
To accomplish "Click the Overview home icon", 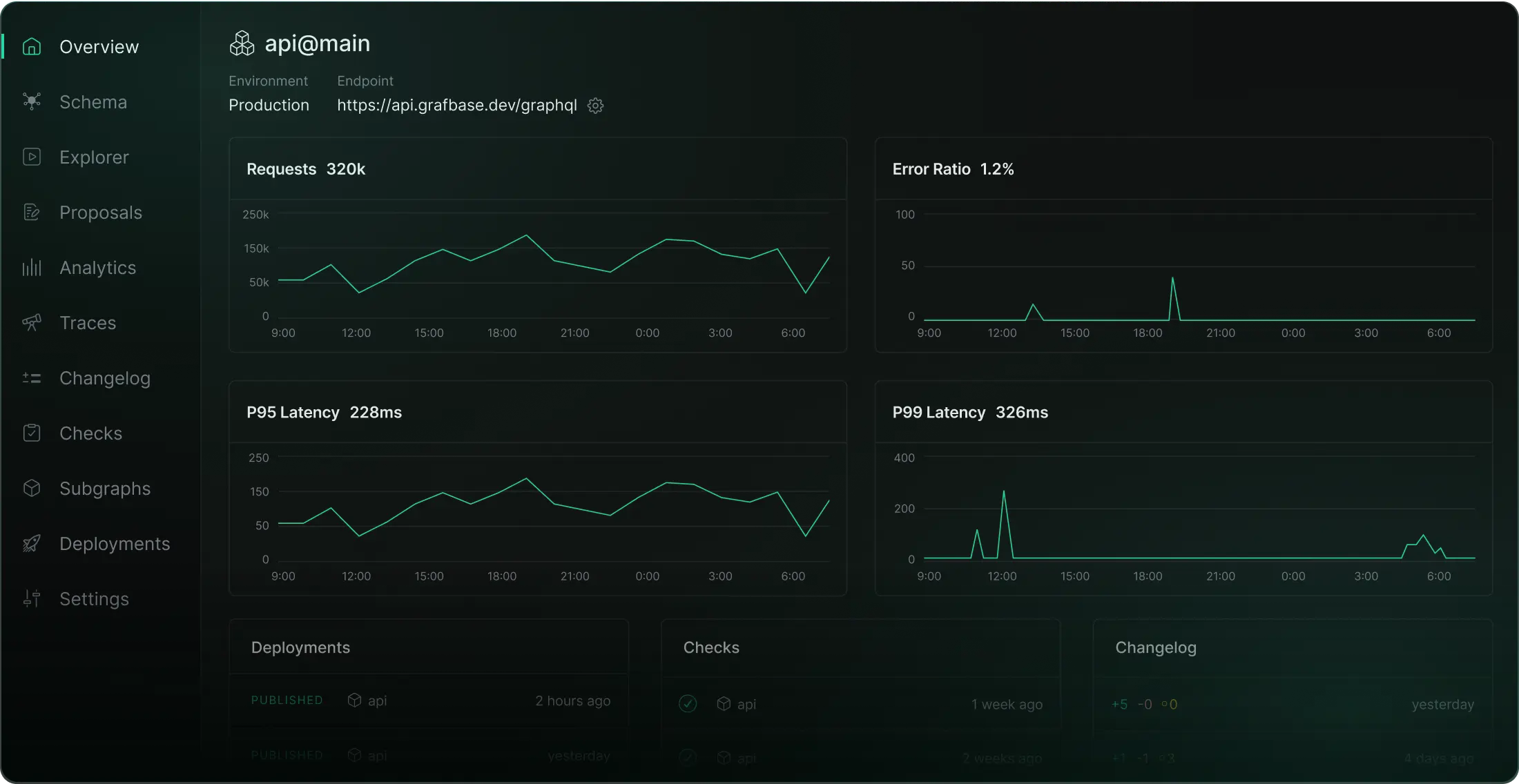I will click(x=32, y=46).
